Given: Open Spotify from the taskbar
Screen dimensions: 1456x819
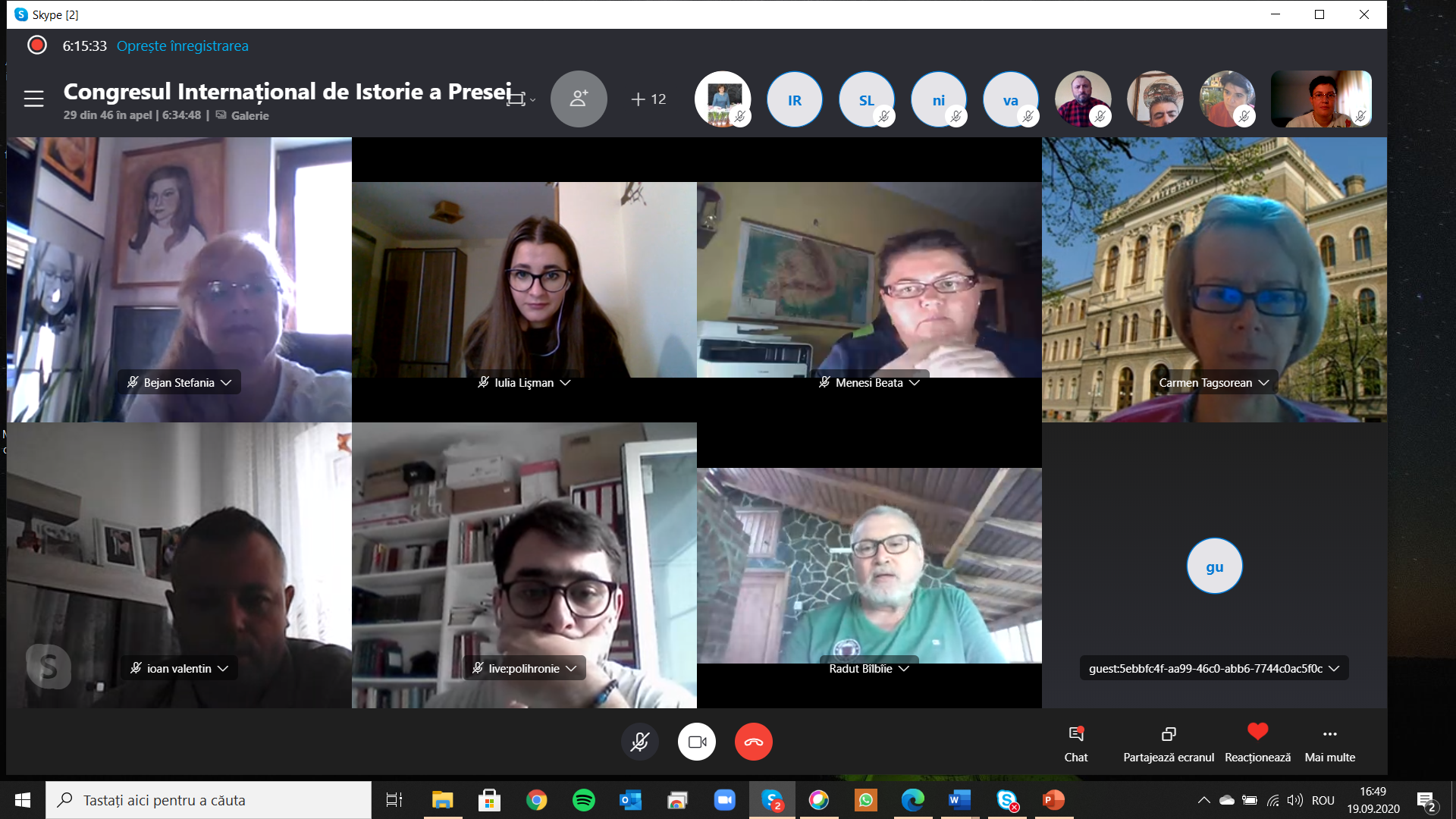Looking at the screenshot, I should [583, 800].
